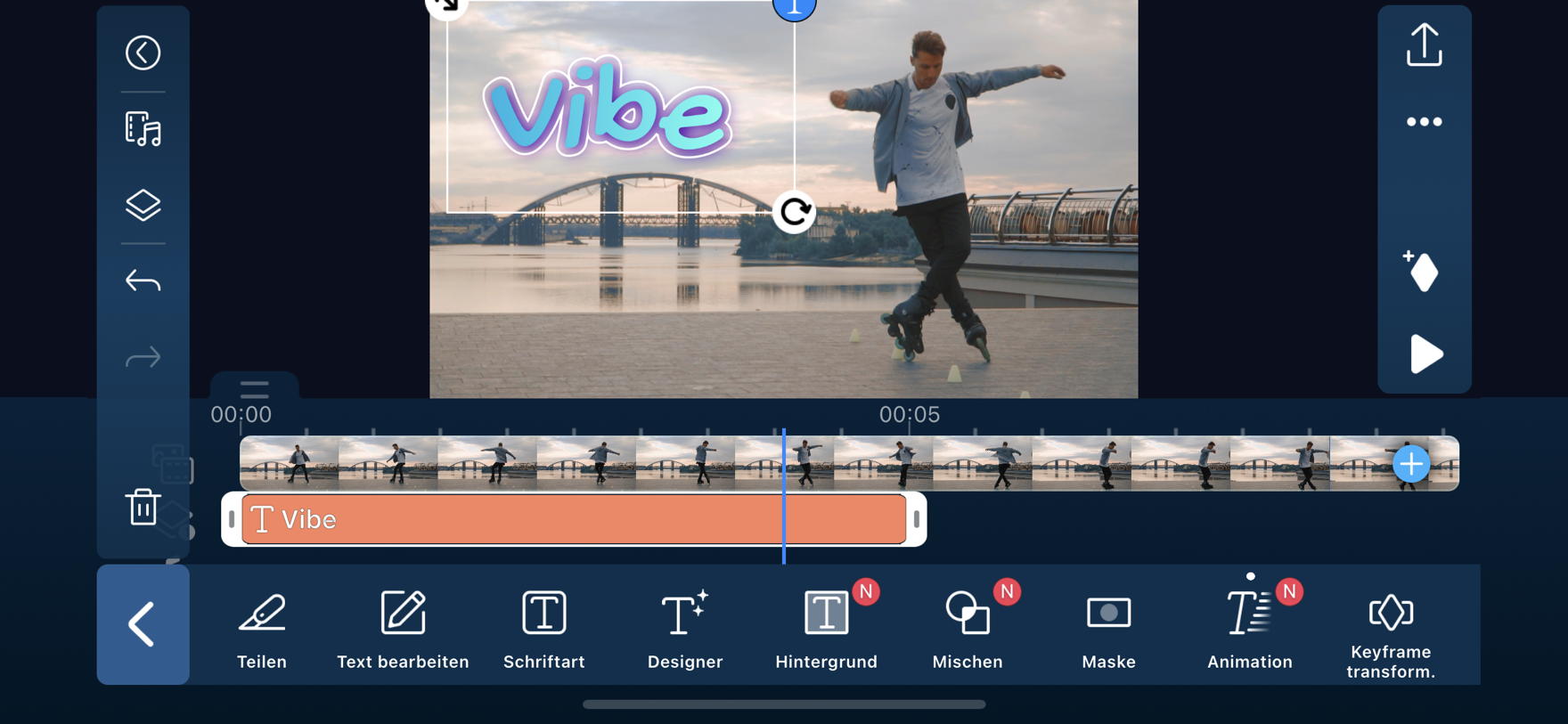1568x724 pixels.
Task: Tap the right trim handle of the Vibe clip
Action: pos(917,519)
